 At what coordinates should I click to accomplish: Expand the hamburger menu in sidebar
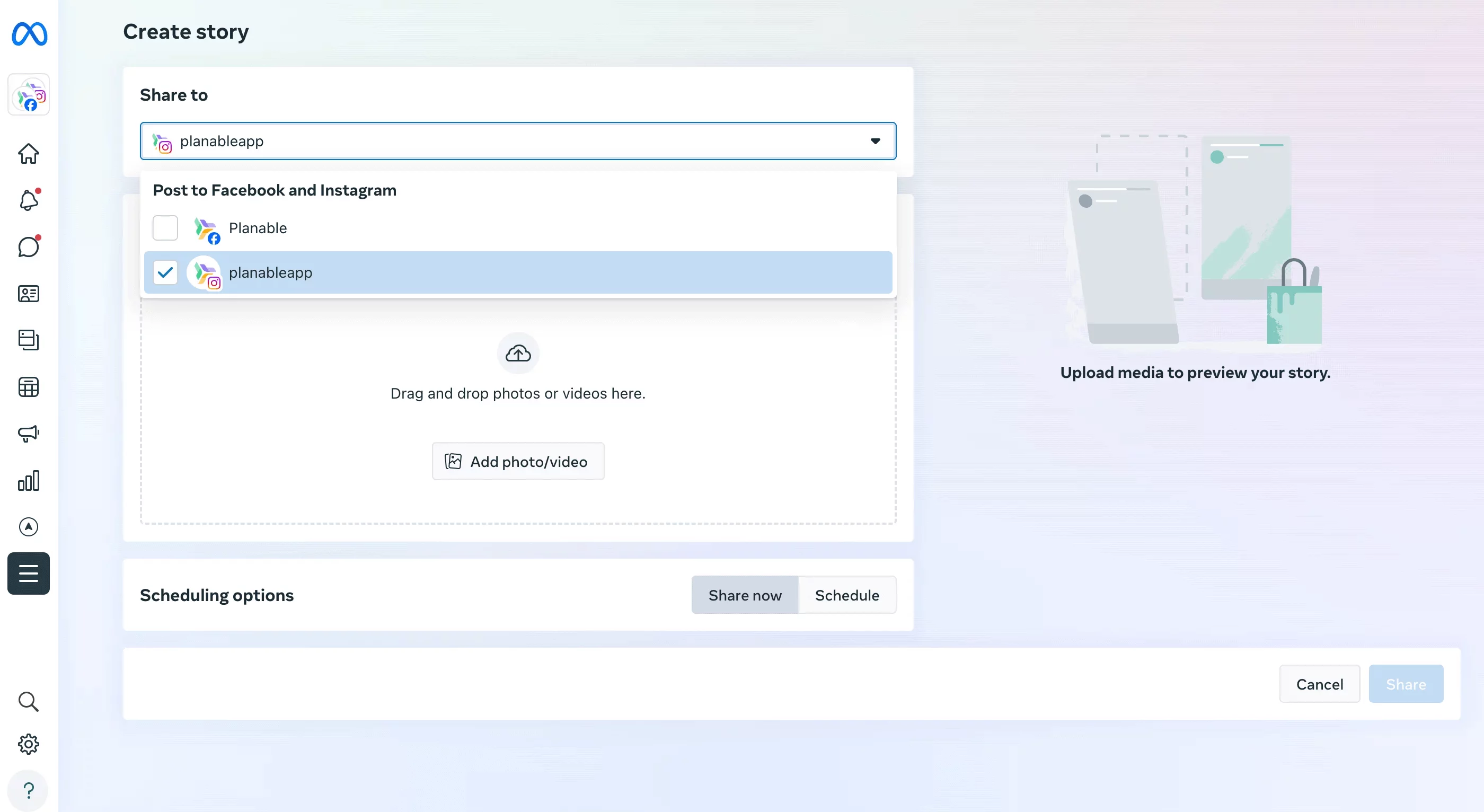[x=28, y=573]
